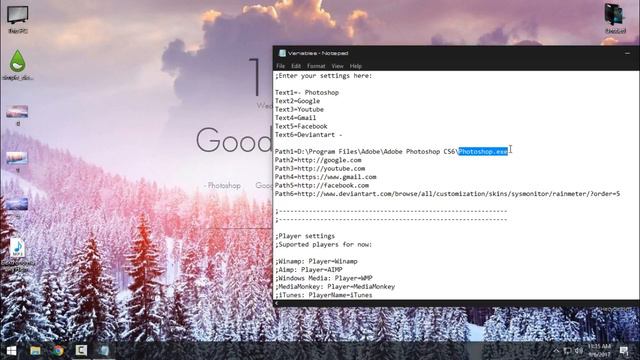Viewport: 640px width, 360px height.
Task: Place cursor in 'Text6=Deviantart -' line
Action: click(x=309, y=135)
